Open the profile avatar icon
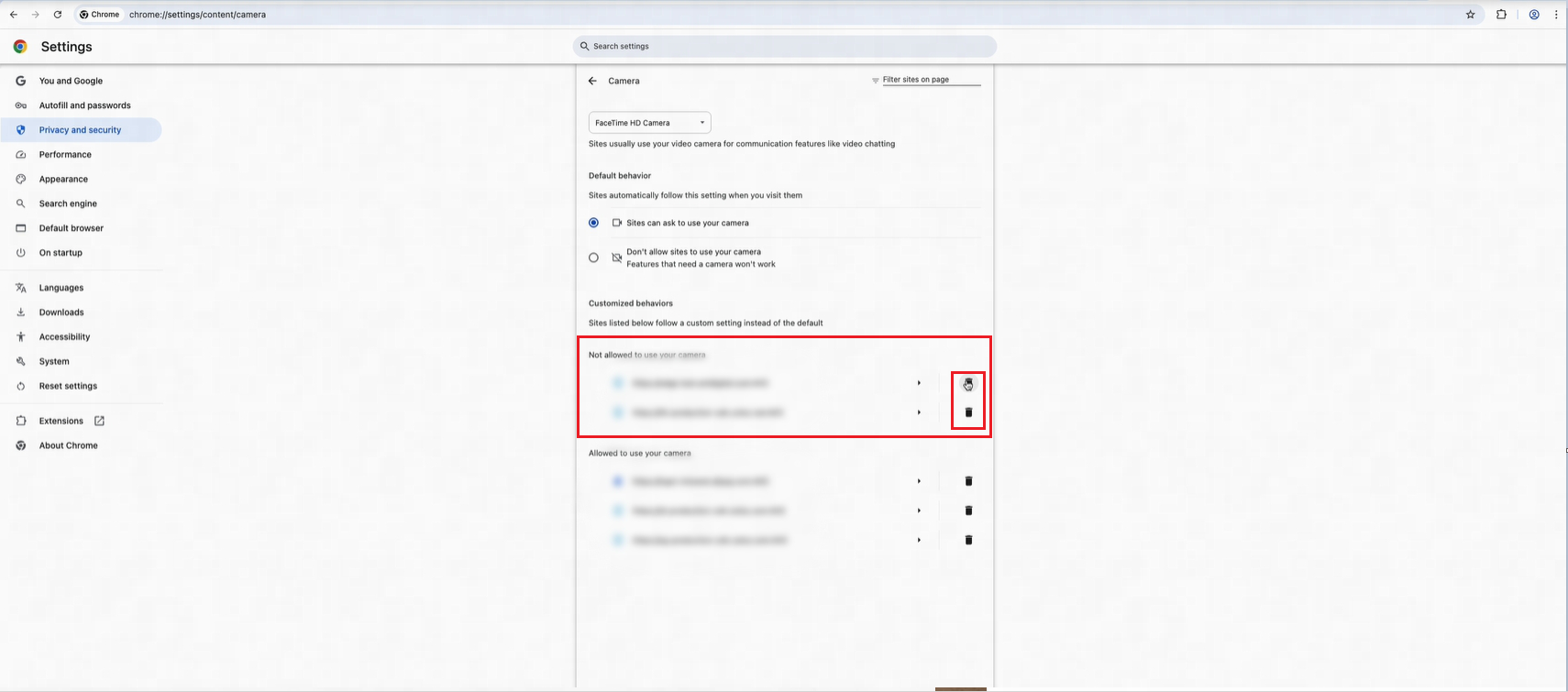 click(x=1534, y=15)
